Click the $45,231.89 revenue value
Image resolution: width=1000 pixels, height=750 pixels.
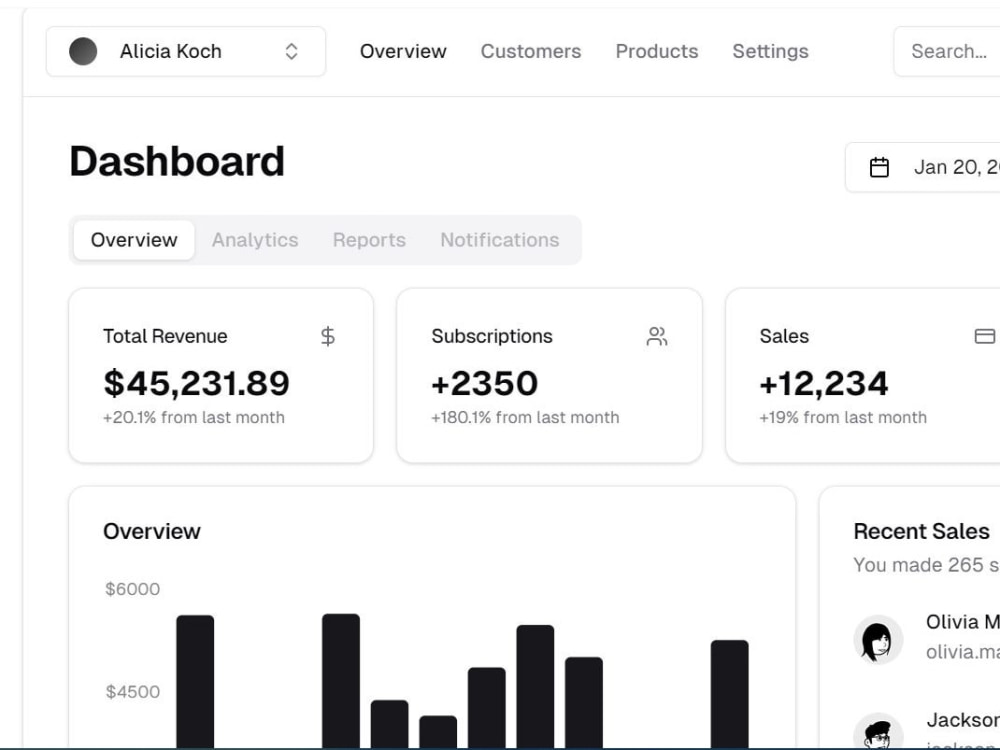[x=196, y=383]
